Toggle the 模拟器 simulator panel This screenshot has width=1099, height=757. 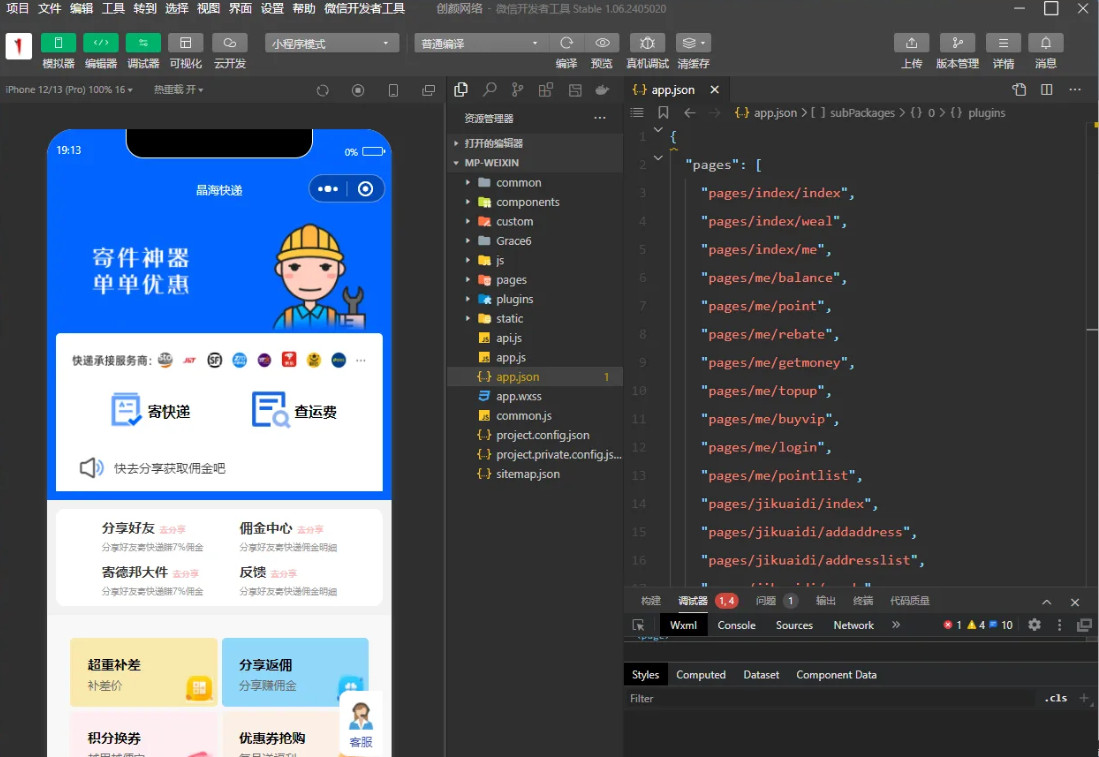point(58,43)
